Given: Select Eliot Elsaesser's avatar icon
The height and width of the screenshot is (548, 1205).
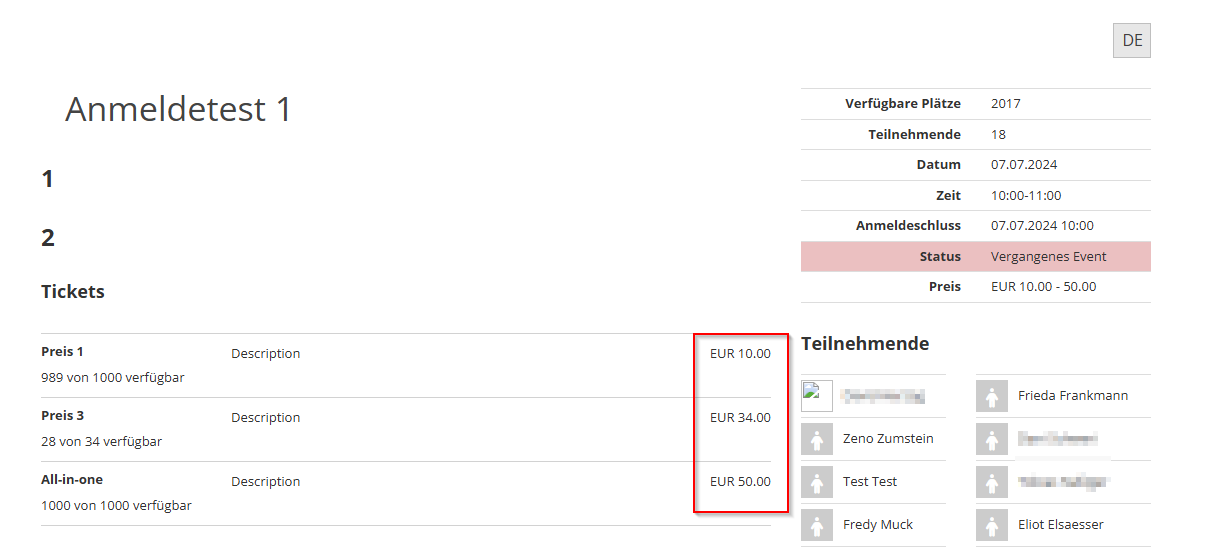Looking at the screenshot, I should (992, 525).
